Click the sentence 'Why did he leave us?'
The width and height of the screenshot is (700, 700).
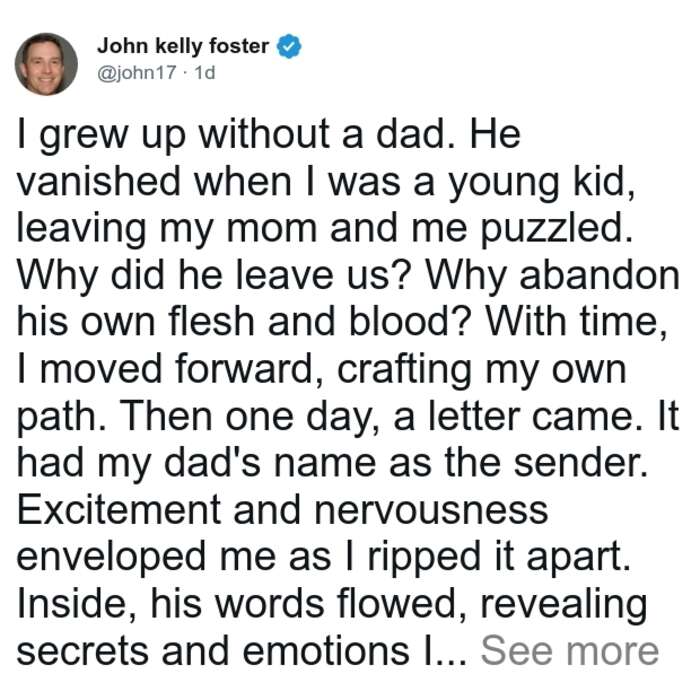213,275
